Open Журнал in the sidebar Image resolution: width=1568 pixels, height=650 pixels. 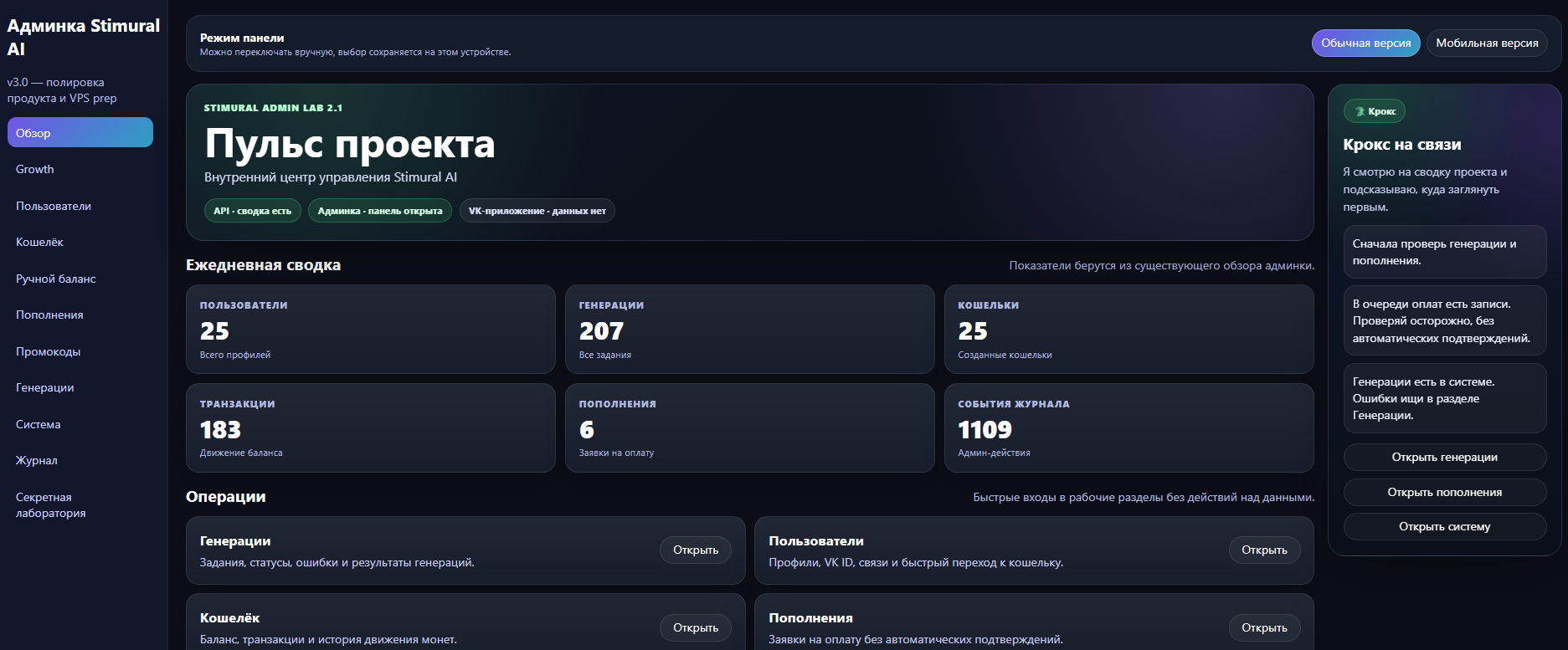tap(80, 460)
